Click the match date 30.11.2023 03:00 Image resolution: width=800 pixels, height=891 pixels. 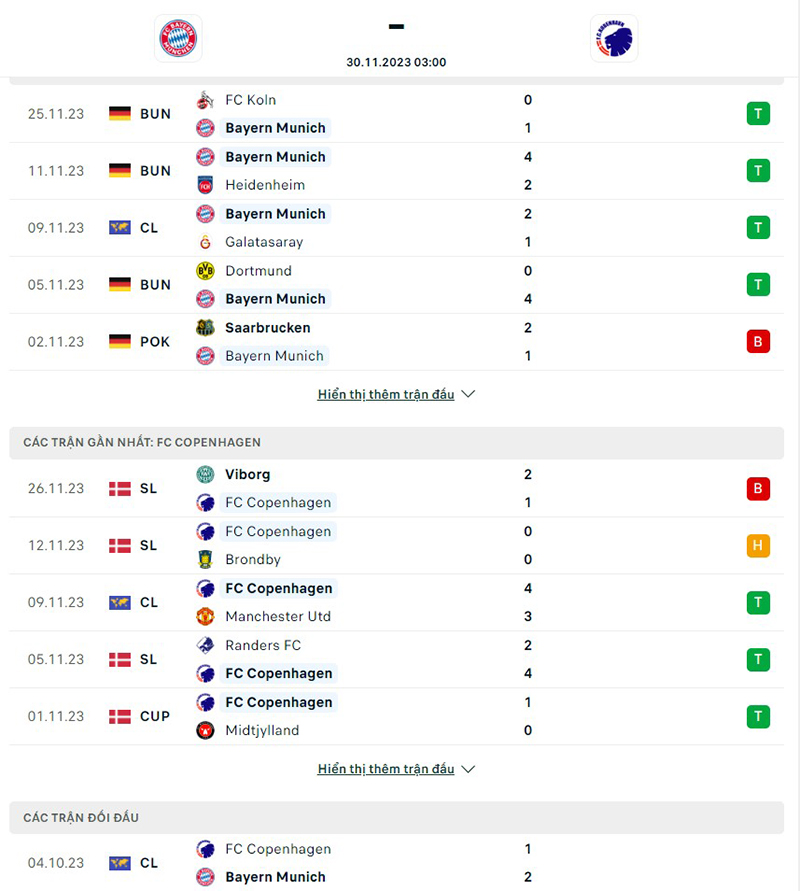(396, 61)
